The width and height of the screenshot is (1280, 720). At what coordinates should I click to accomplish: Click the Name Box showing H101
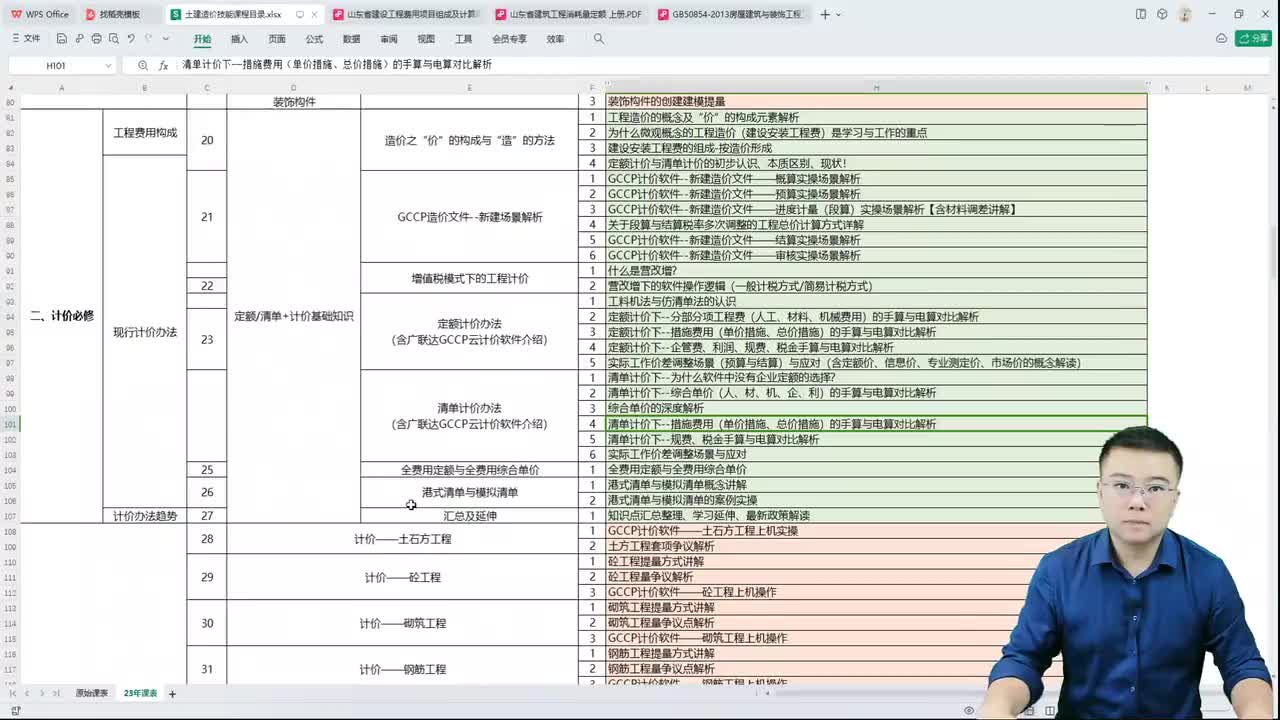(56, 65)
